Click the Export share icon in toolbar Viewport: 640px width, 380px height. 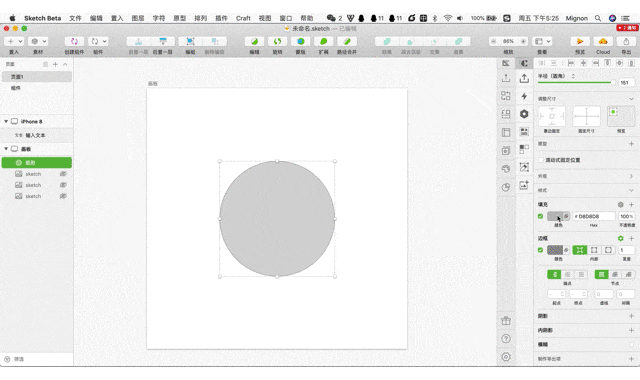626,41
